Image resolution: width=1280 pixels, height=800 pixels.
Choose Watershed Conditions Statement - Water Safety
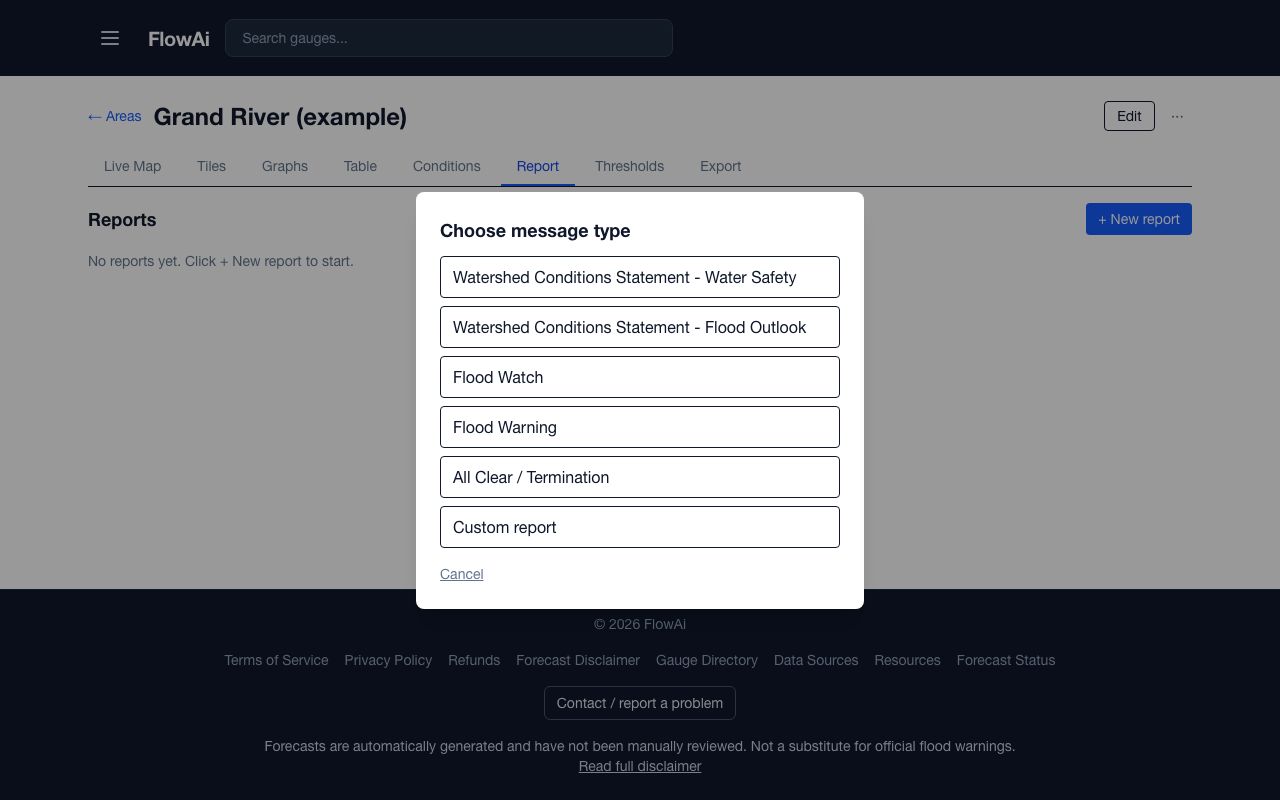pos(640,277)
